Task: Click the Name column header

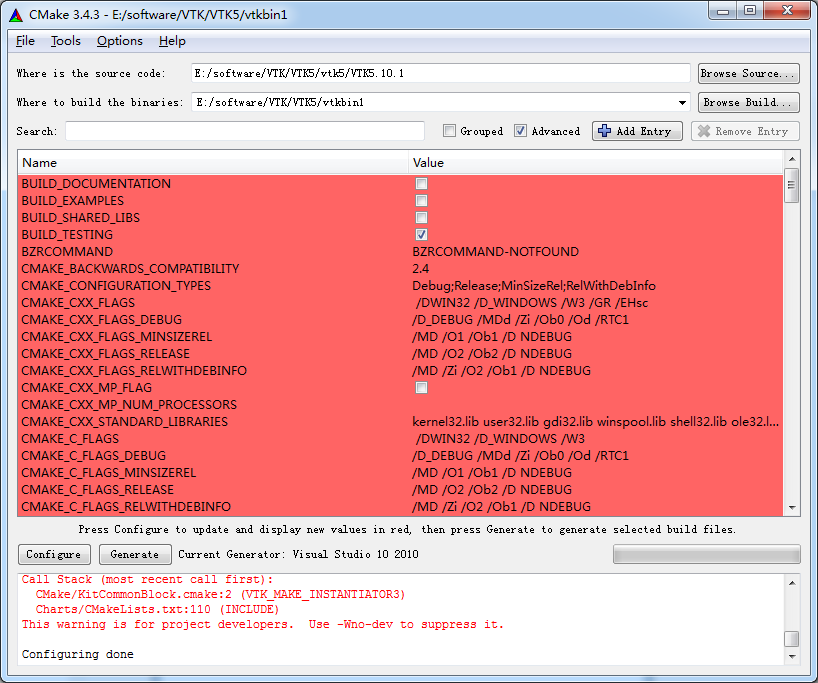Action: pos(213,163)
